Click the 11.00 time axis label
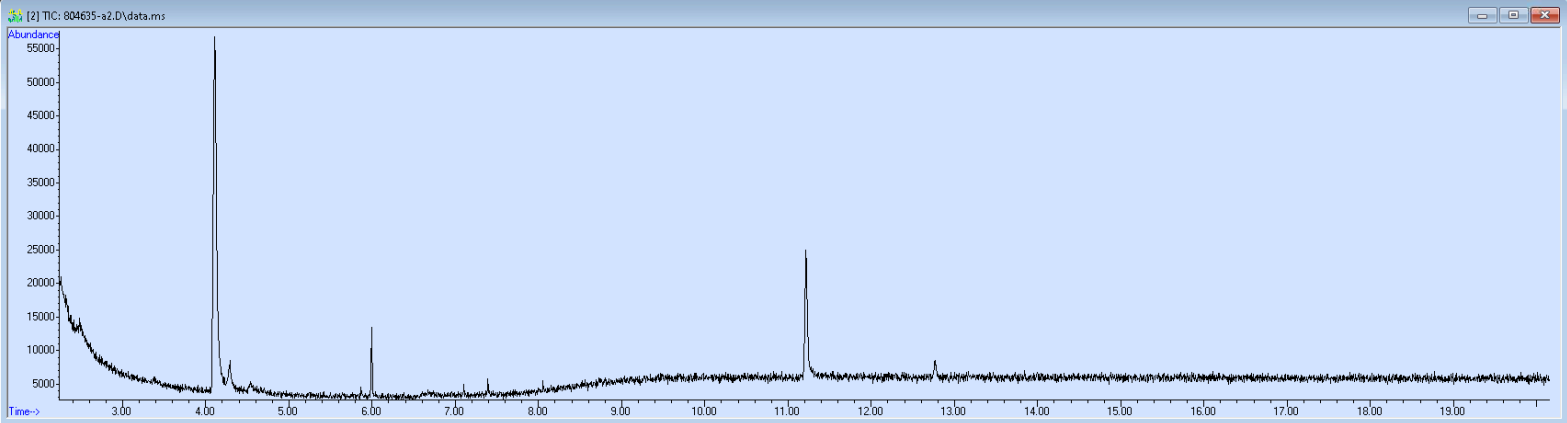Screen dimensions: 1567x423 (787, 411)
